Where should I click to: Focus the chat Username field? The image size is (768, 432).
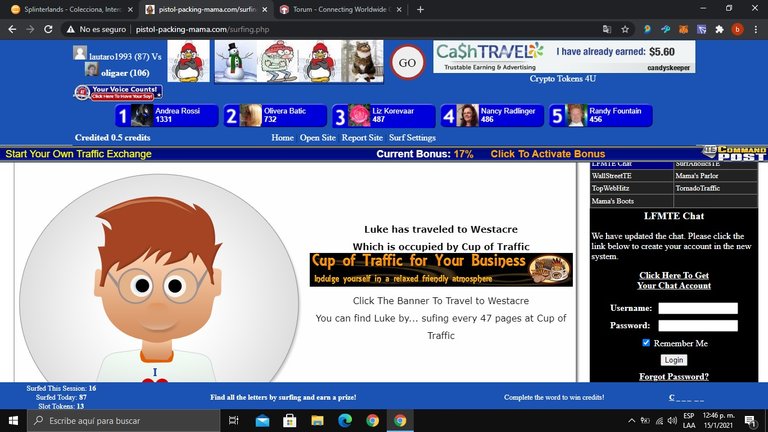(x=698, y=308)
